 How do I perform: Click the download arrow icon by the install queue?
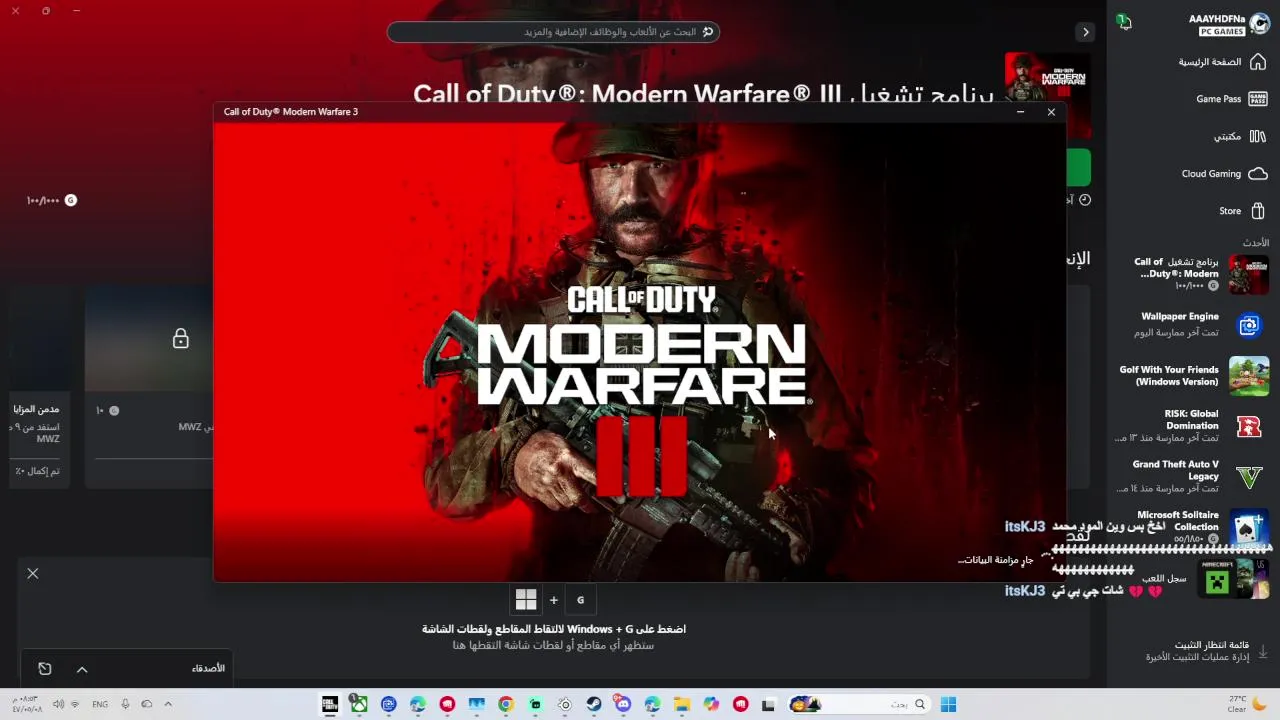pos(1262,651)
